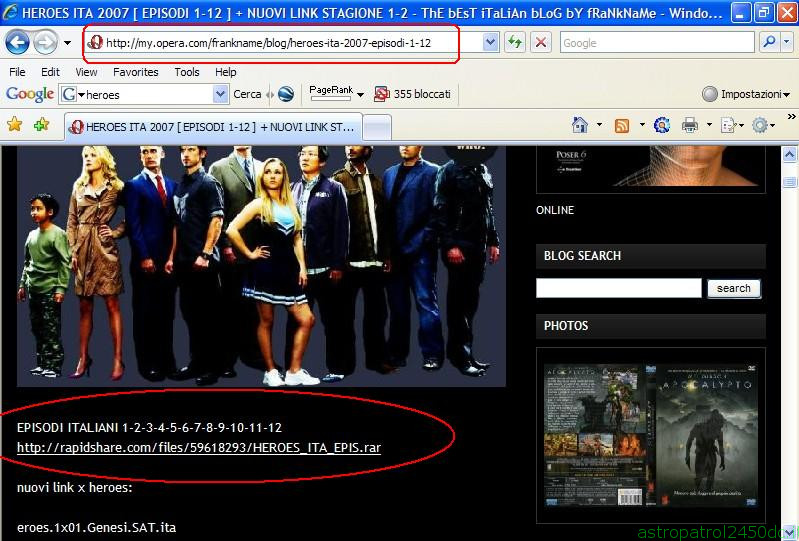Screen dimensions: 799x541
Task: Click the blue circular toolbar icon beside RSS
Action: point(661,125)
